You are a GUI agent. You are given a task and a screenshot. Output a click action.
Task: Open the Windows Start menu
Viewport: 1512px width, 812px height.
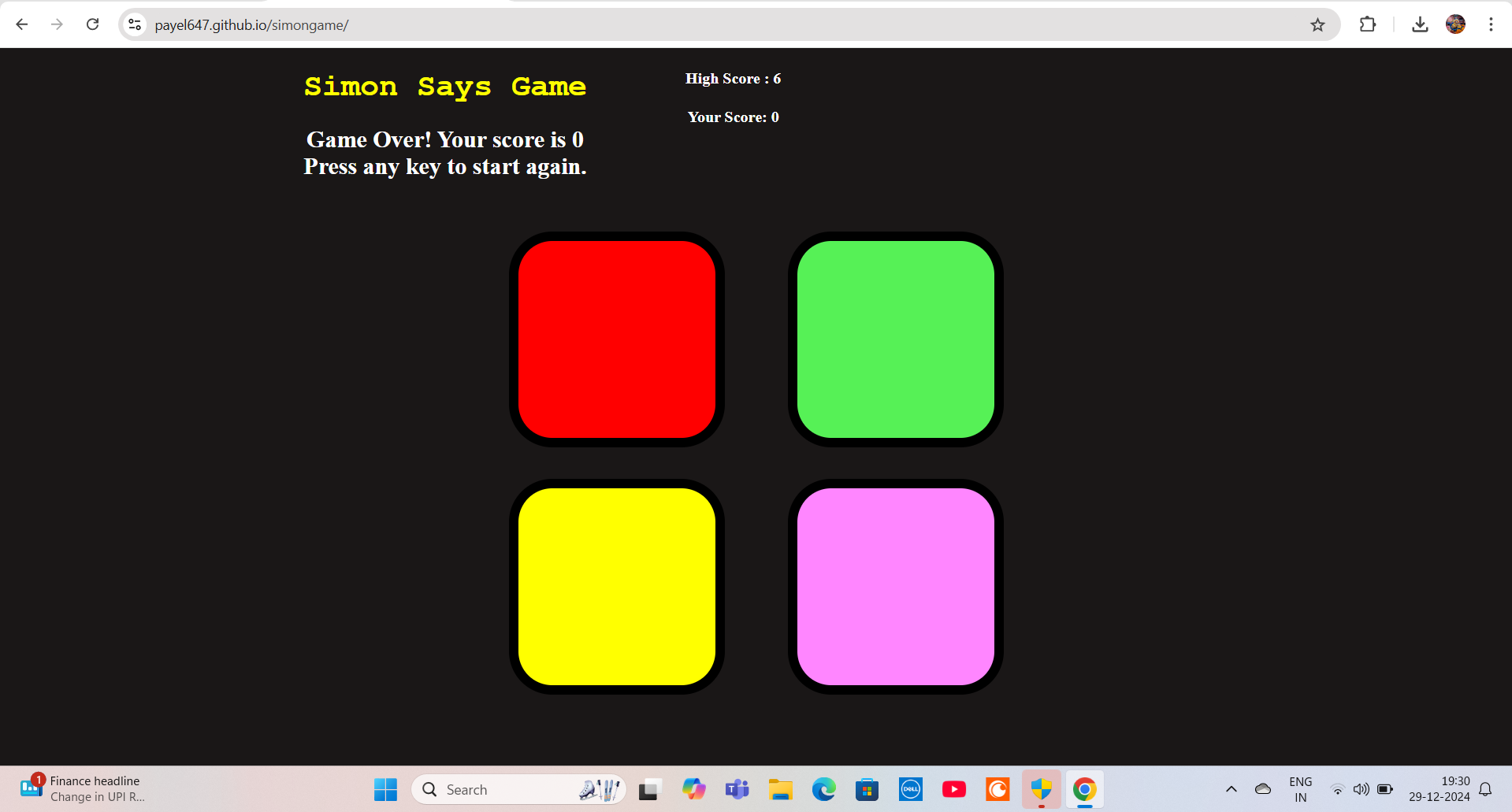[385, 789]
